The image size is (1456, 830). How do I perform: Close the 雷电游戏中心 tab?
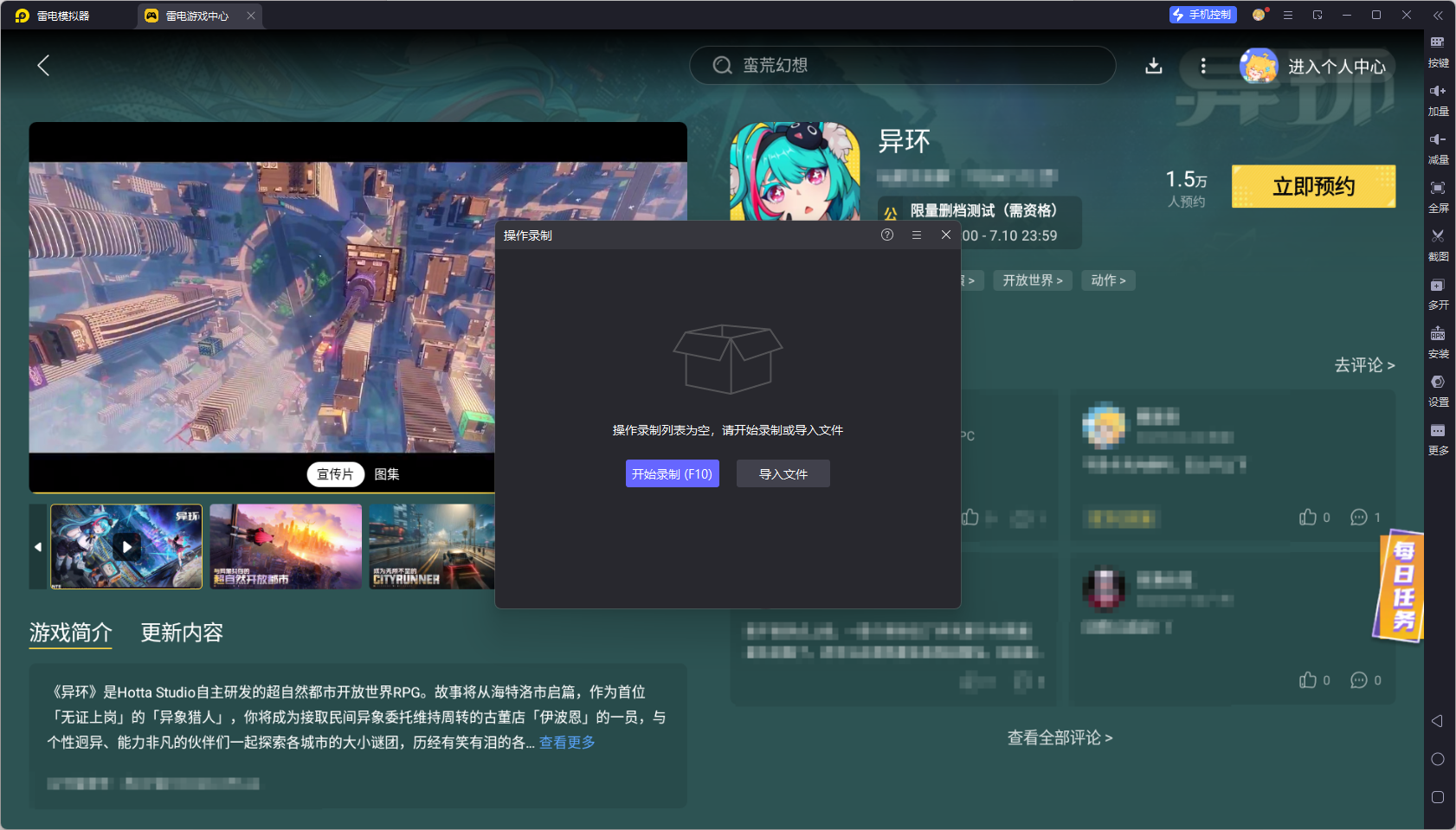[251, 16]
